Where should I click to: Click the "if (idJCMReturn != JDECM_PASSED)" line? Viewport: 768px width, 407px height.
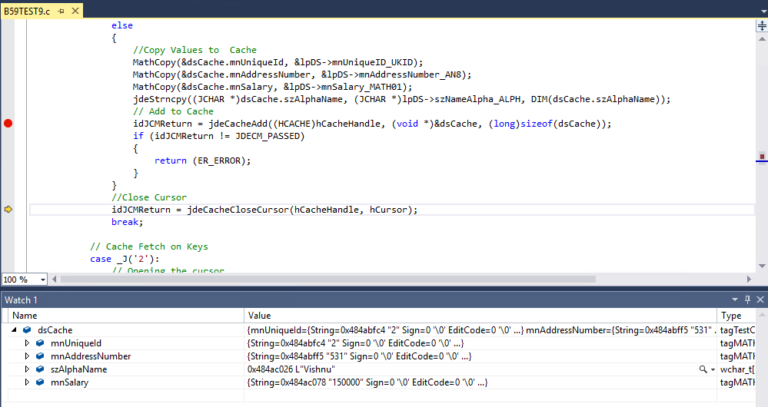coord(218,136)
